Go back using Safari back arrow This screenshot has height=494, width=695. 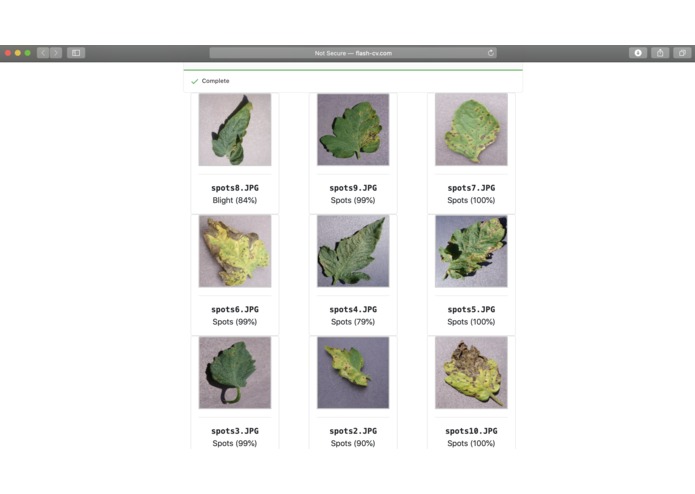click(x=43, y=53)
